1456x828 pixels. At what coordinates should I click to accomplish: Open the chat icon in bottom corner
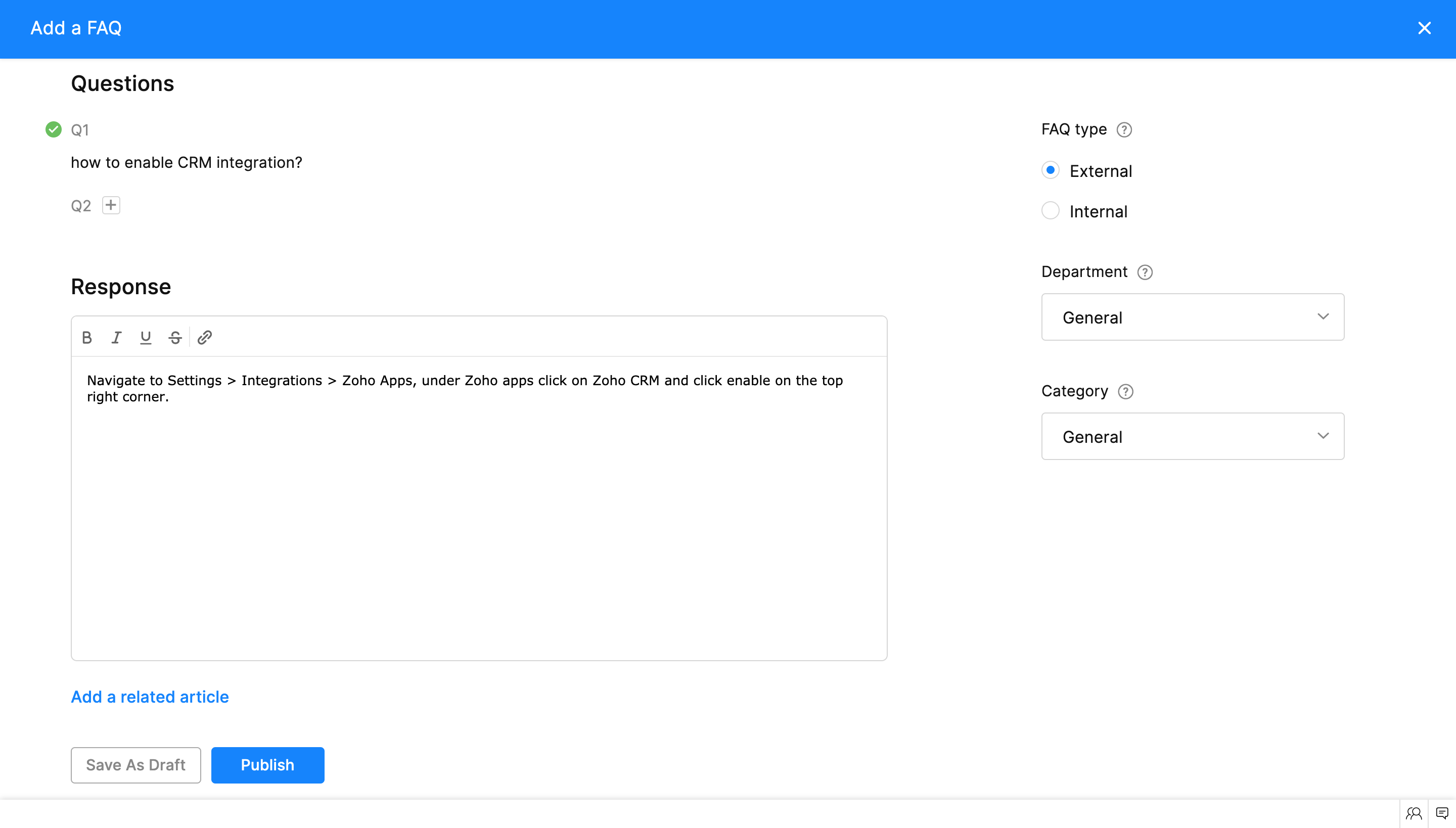pyautogui.click(x=1442, y=813)
